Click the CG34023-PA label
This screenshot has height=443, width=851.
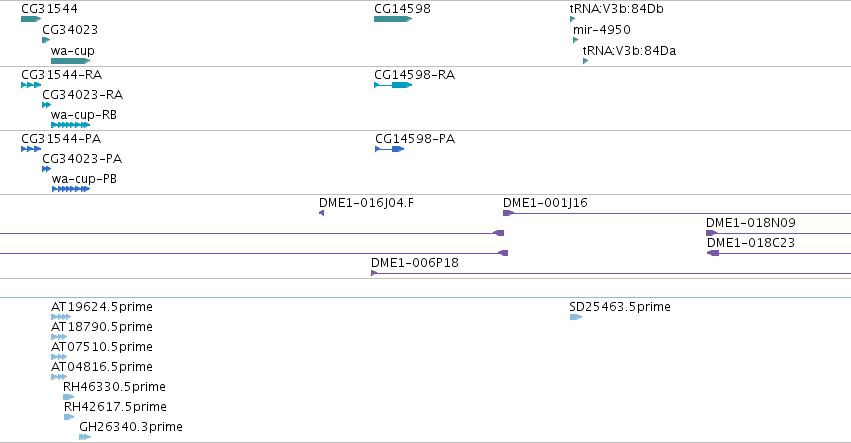(x=82, y=159)
